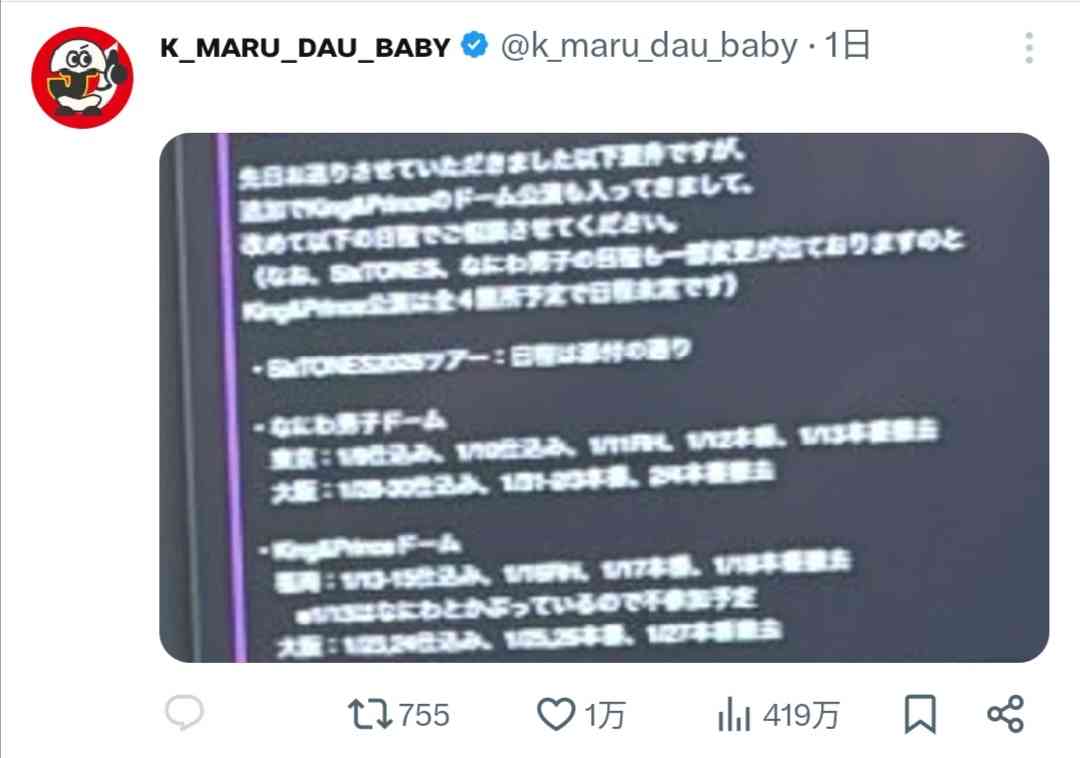Repost with the retweet arrows icon

point(370,714)
